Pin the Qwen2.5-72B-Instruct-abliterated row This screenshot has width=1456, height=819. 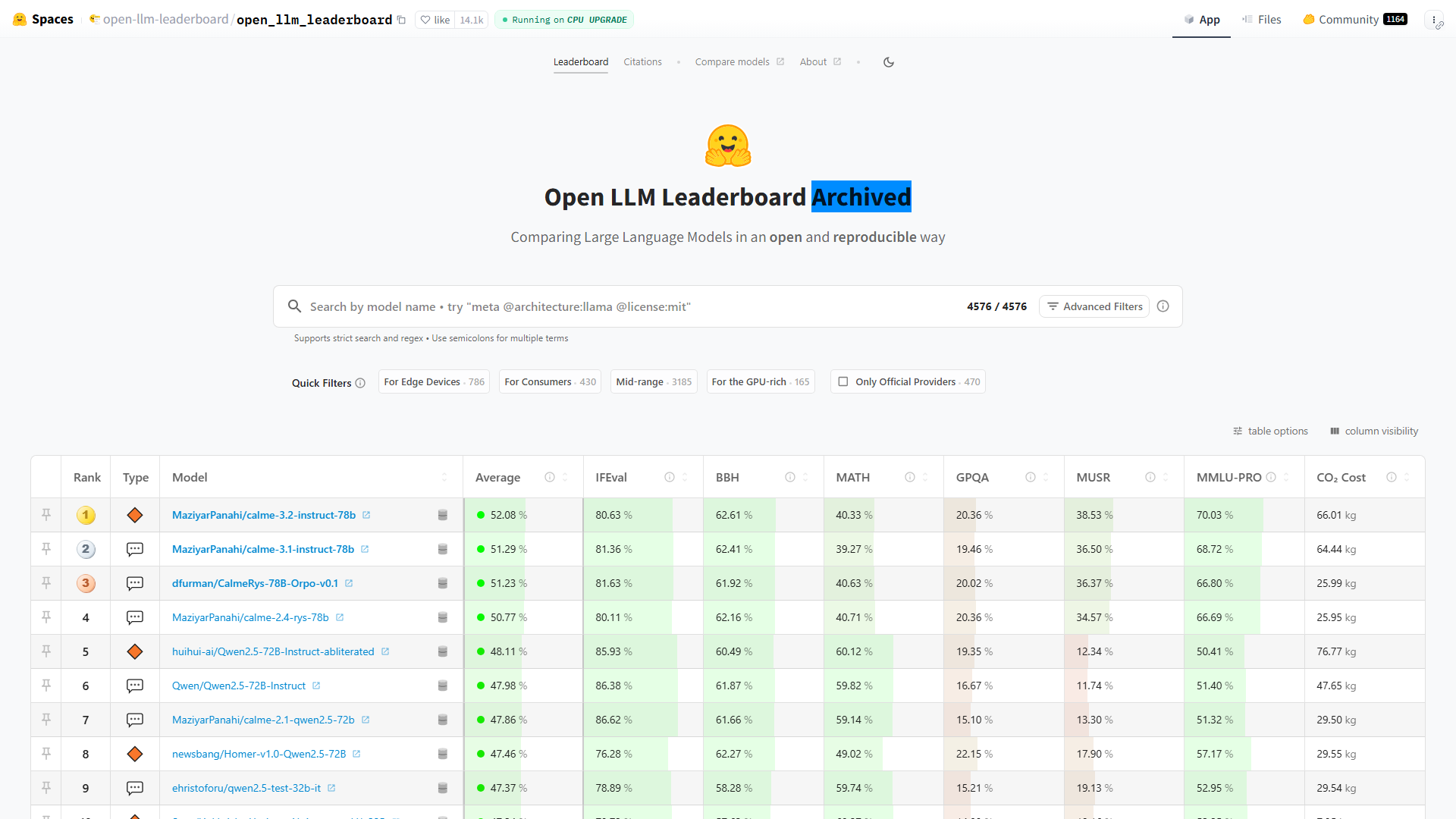point(46,651)
